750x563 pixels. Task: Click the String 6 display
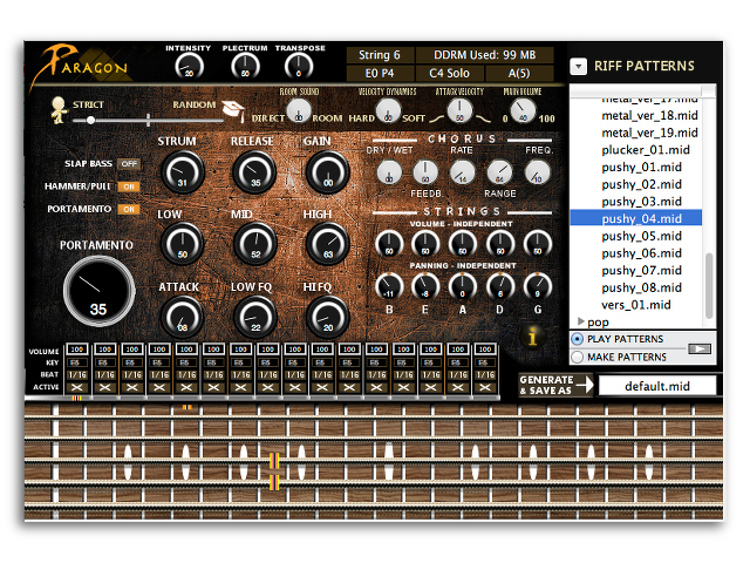[x=380, y=55]
